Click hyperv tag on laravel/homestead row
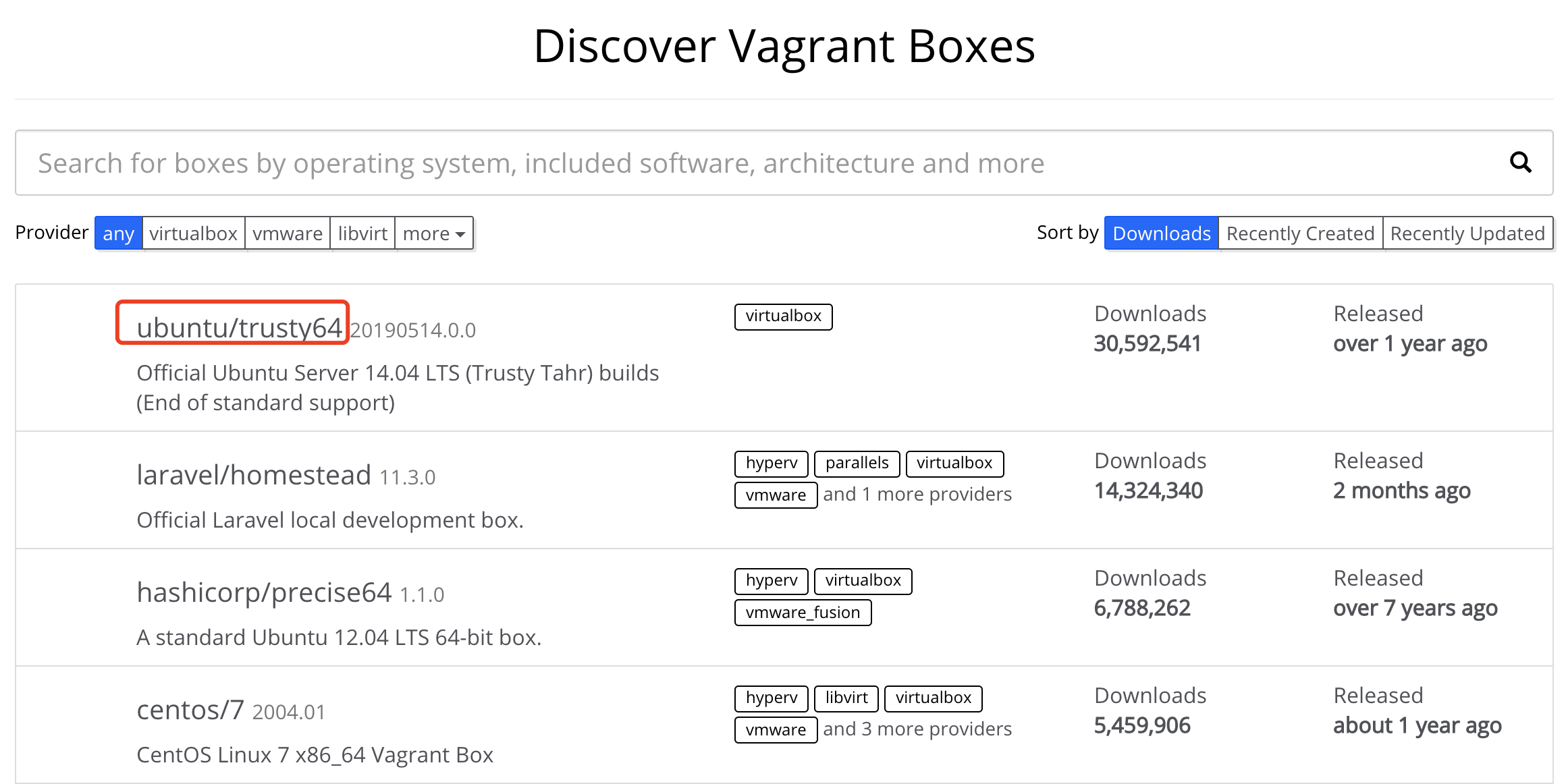1566x784 pixels. [x=771, y=464]
